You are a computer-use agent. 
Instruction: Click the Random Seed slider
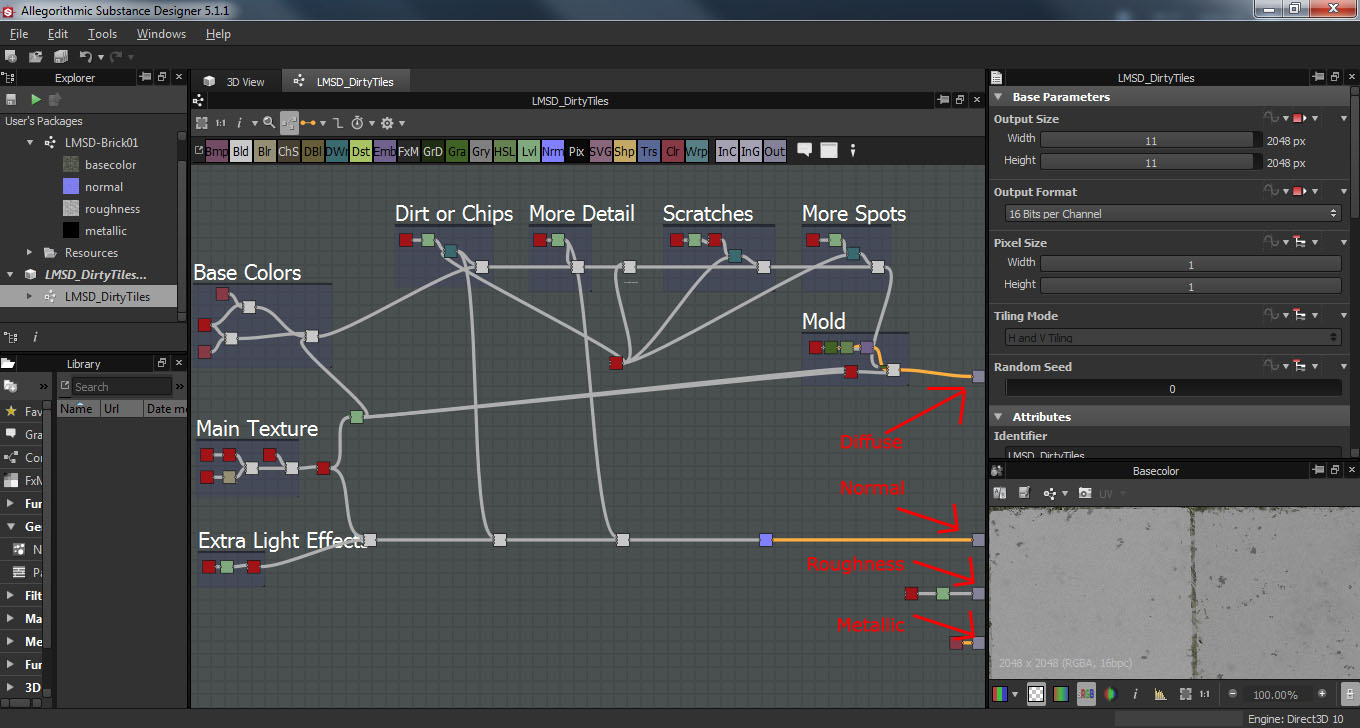coord(1173,389)
